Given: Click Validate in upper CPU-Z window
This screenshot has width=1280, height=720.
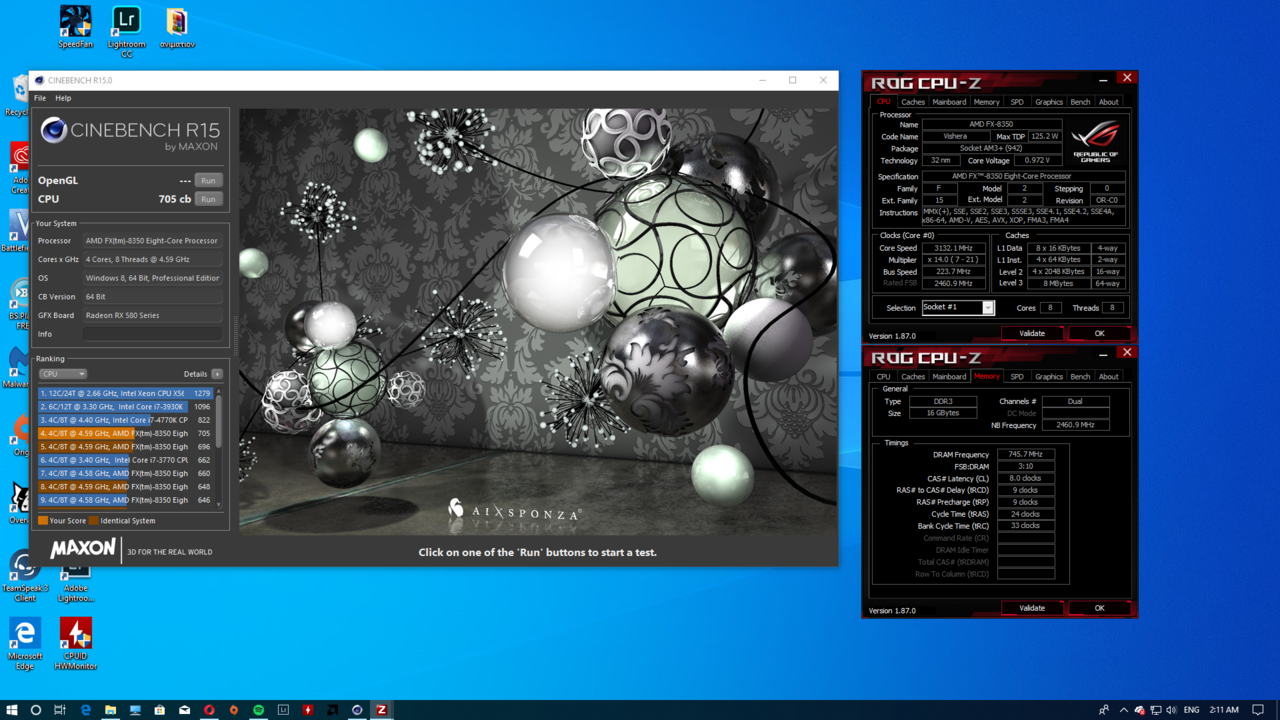Looking at the screenshot, I should pos(1032,334).
